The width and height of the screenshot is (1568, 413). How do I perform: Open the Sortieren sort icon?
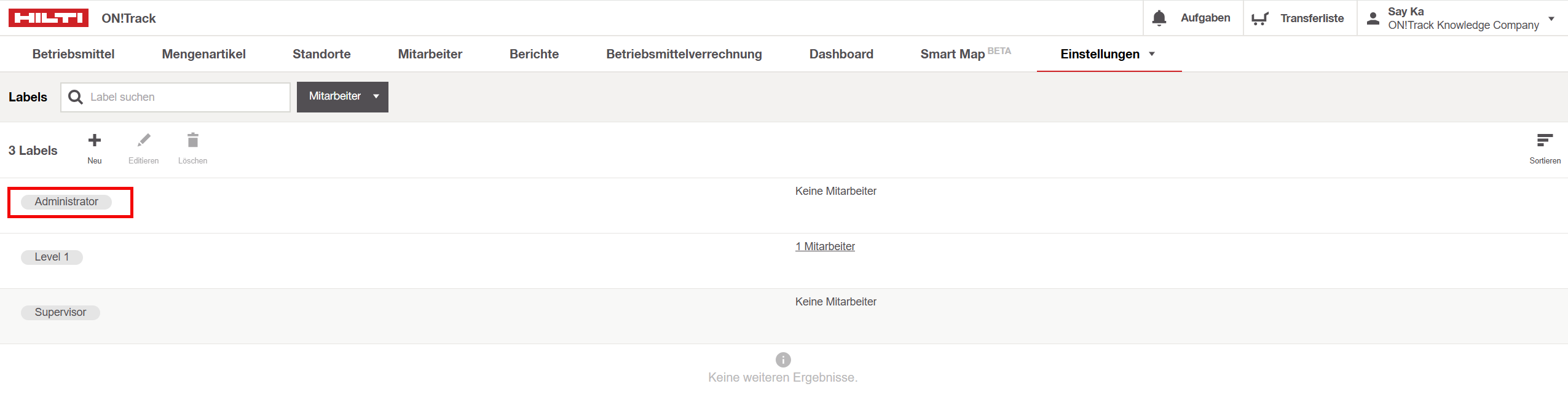click(1545, 141)
